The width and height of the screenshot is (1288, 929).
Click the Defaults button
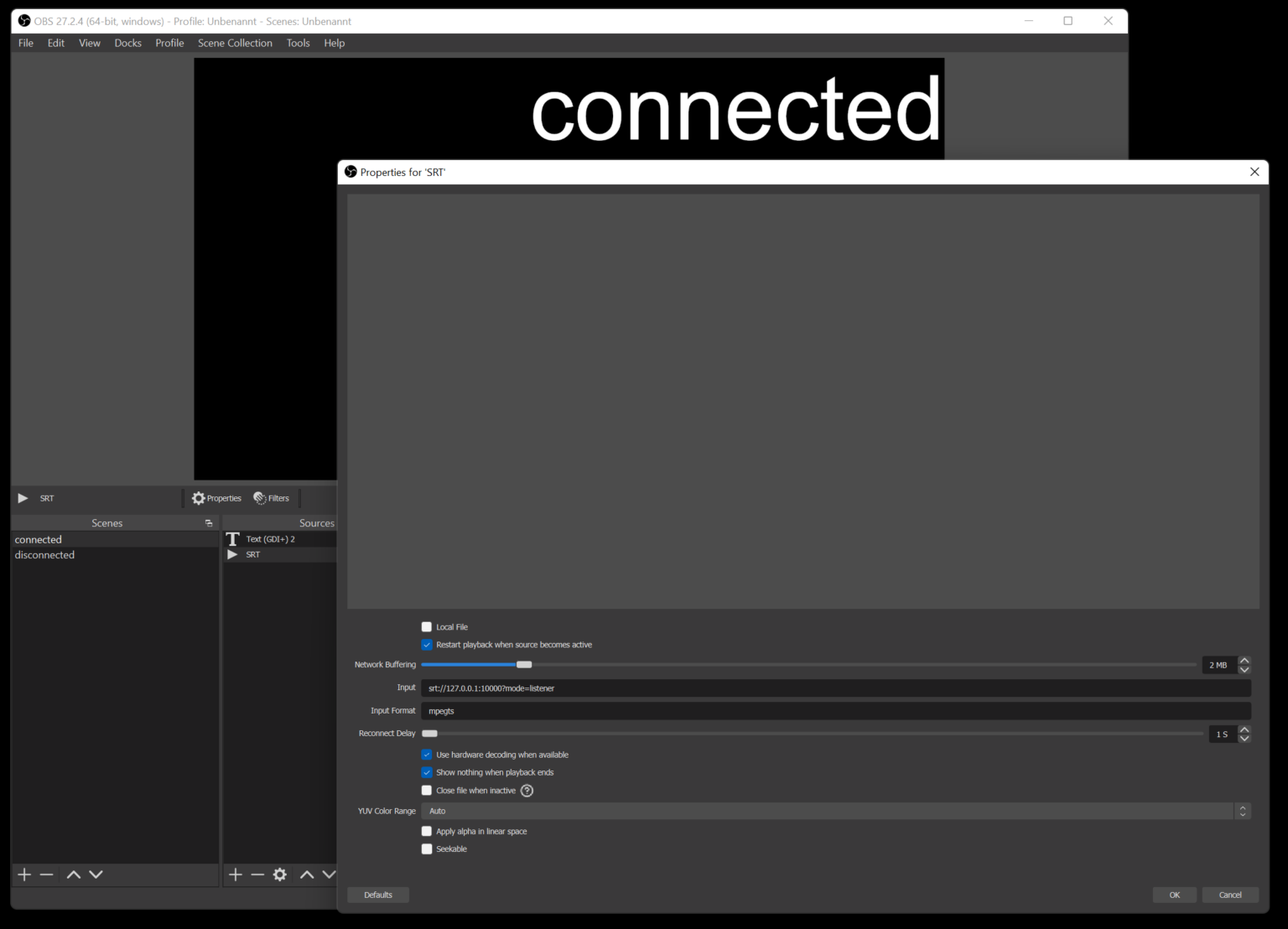377,895
